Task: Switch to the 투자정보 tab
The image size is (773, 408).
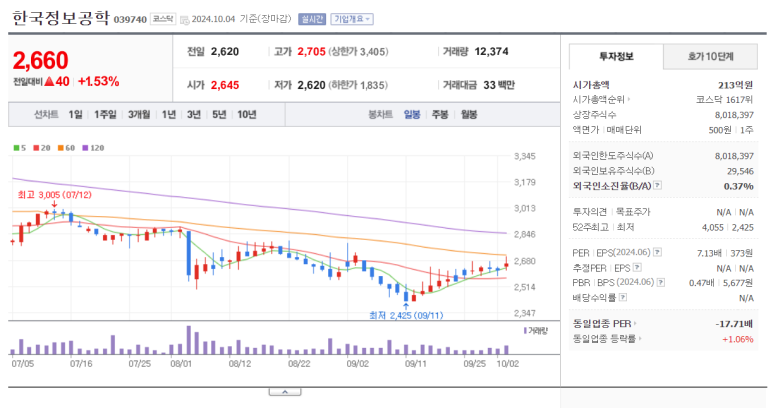Action: [x=616, y=57]
